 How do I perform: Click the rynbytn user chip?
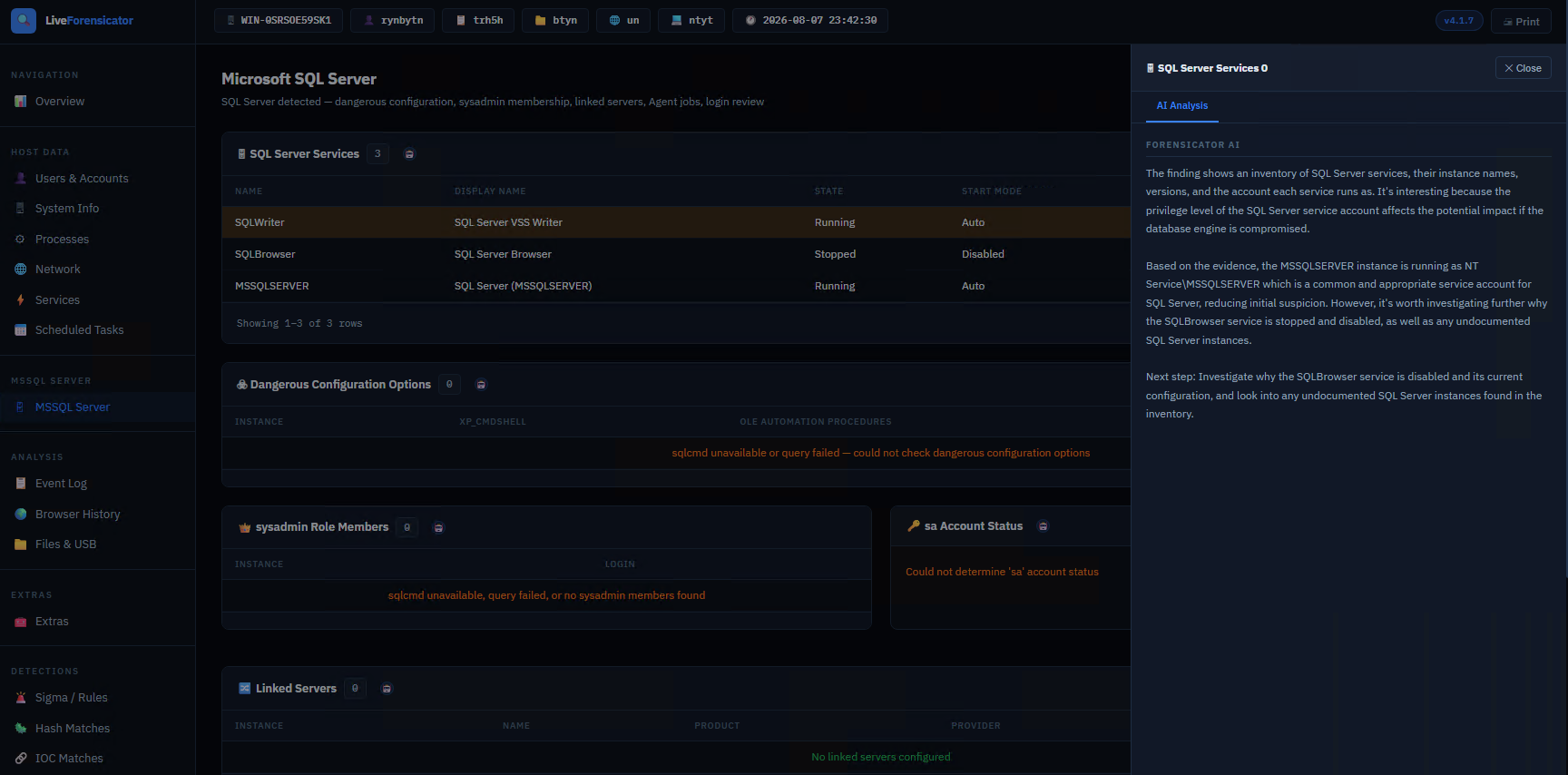393,20
